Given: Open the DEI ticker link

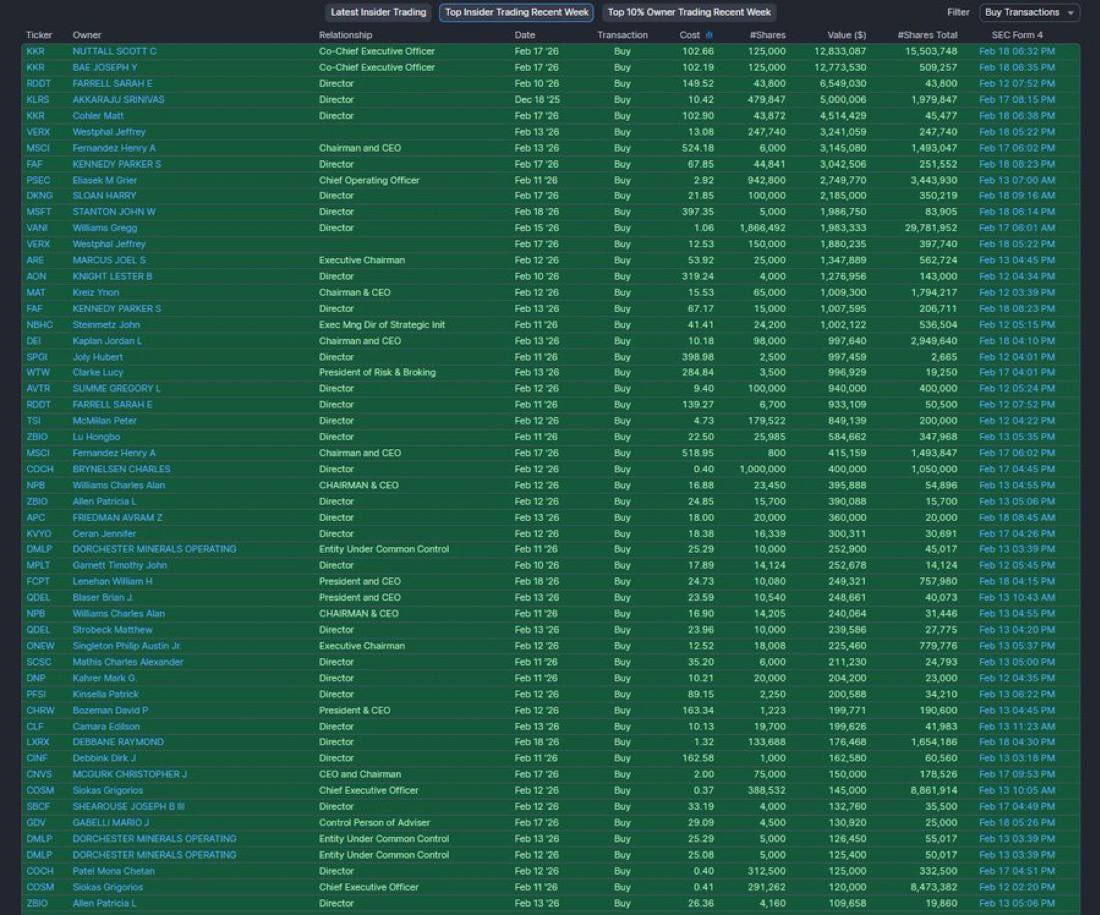Looking at the screenshot, I should [34, 341].
